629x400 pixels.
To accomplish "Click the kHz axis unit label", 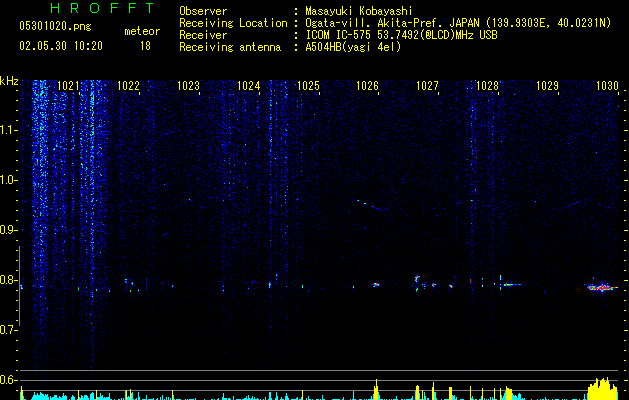I will [9, 81].
